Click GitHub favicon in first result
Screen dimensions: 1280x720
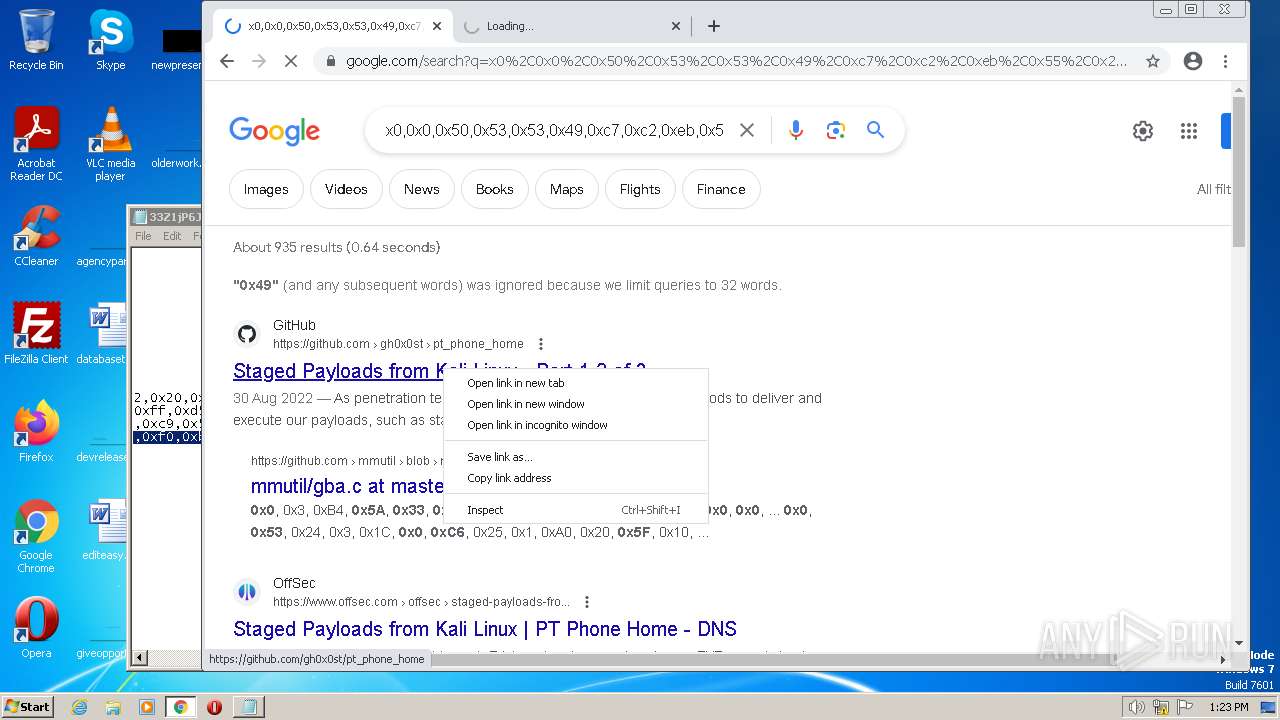[246, 334]
